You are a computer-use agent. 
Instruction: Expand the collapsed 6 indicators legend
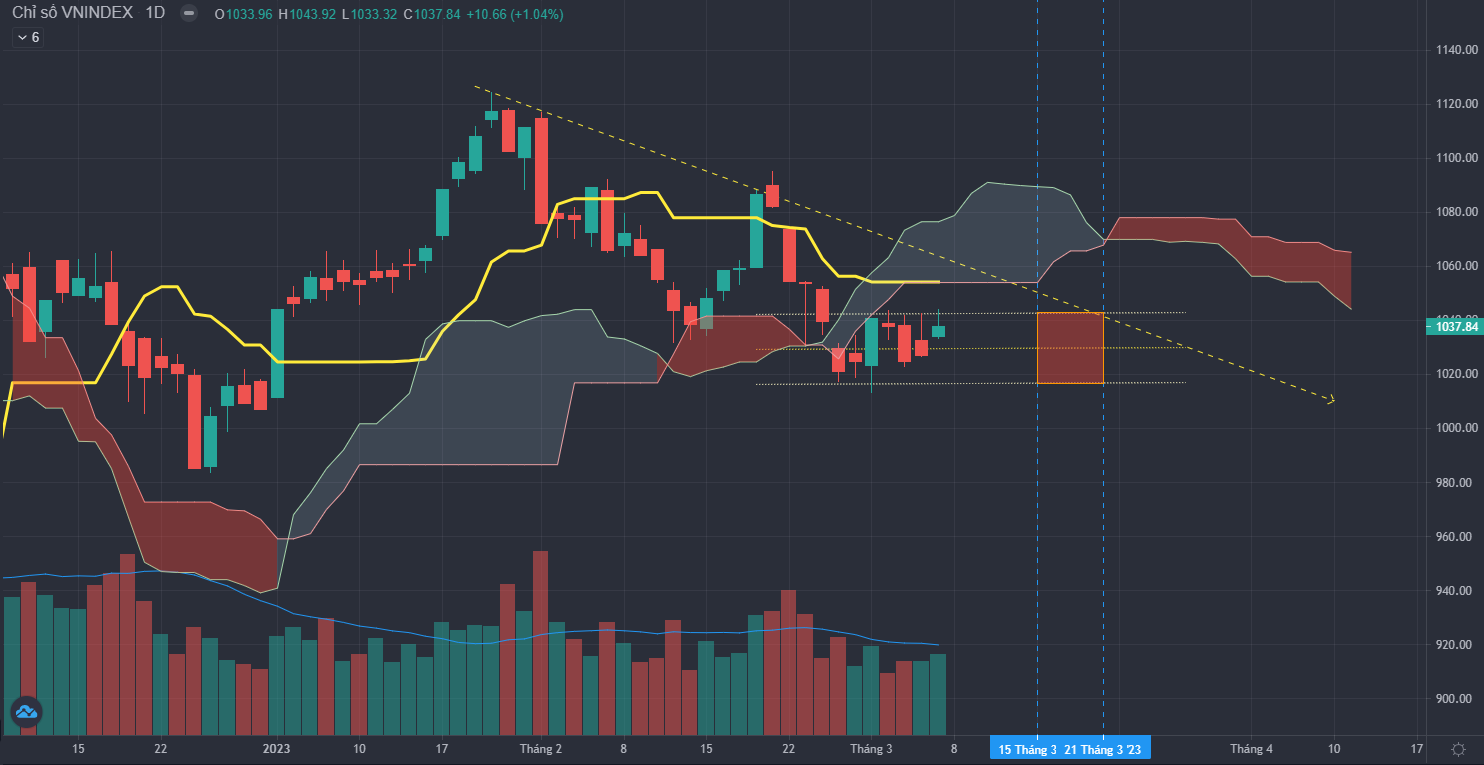tap(27, 37)
